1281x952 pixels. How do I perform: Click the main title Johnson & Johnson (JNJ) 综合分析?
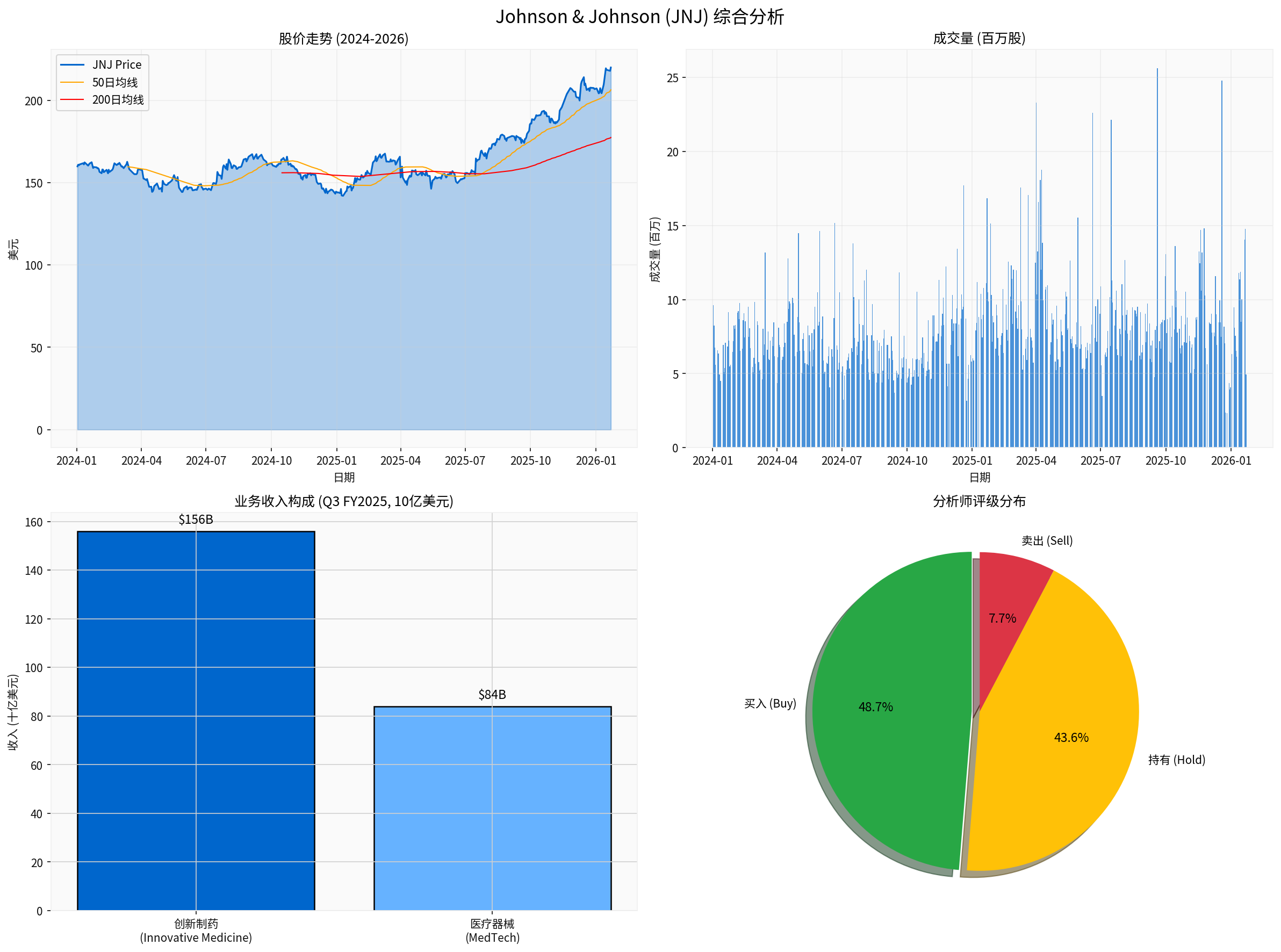coord(639,17)
